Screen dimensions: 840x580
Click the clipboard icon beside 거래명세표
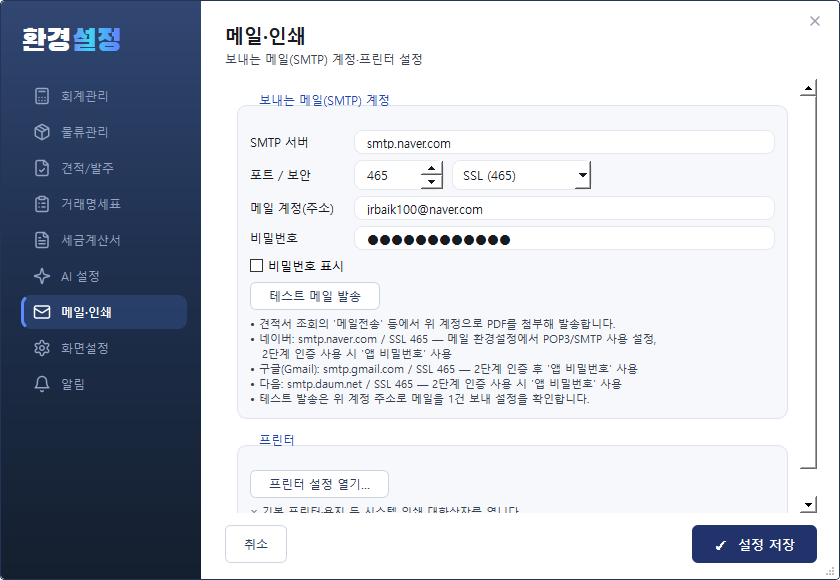(x=42, y=204)
